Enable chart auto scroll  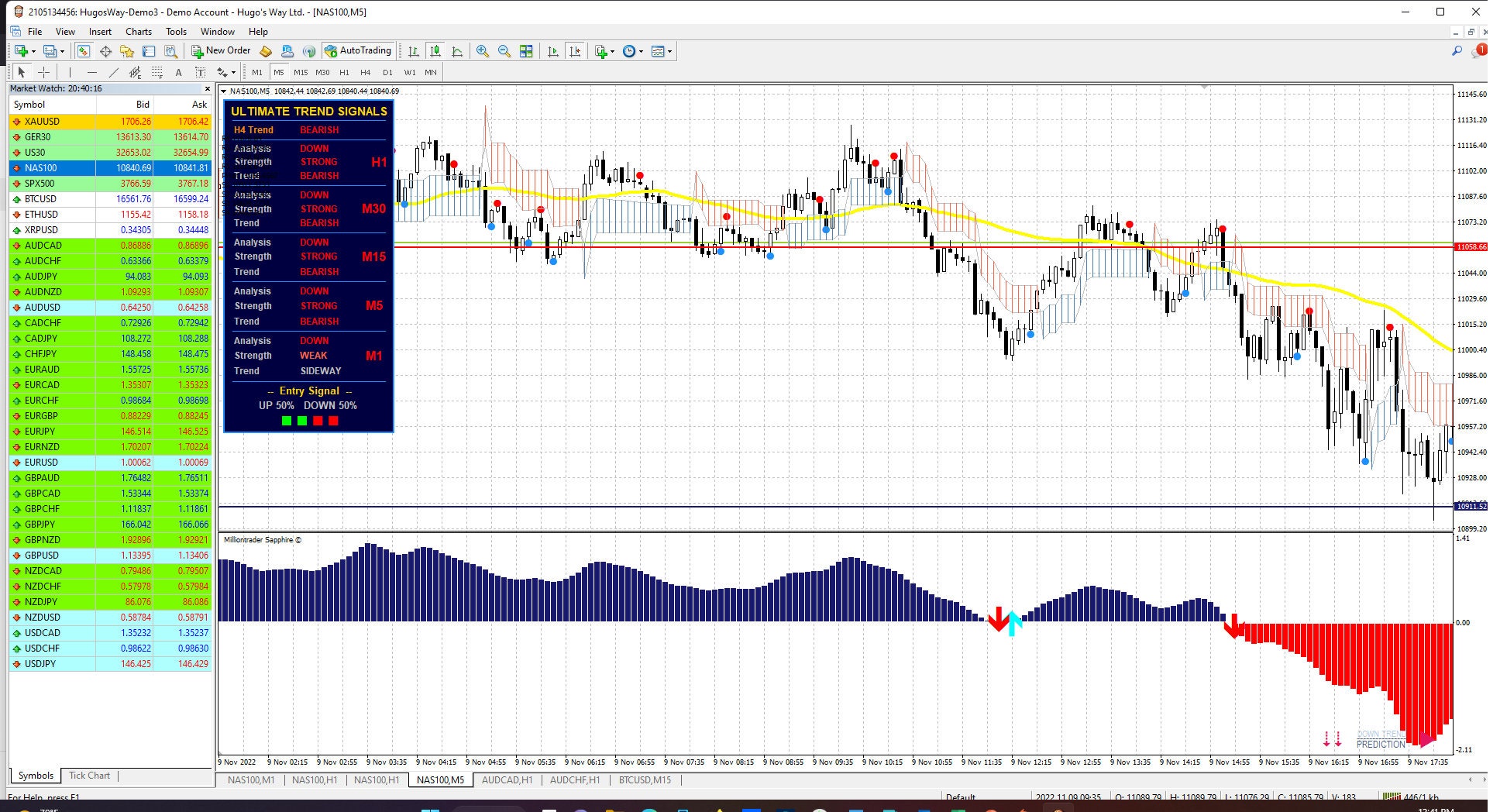point(553,51)
